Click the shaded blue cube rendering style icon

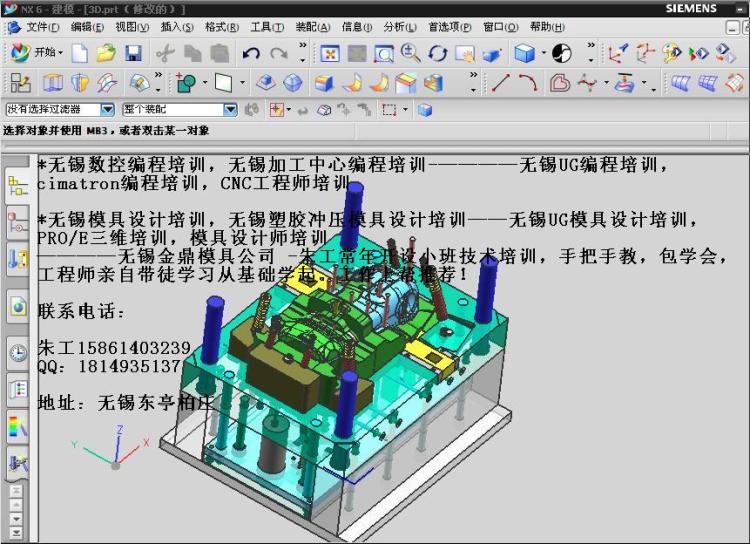click(524, 53)
